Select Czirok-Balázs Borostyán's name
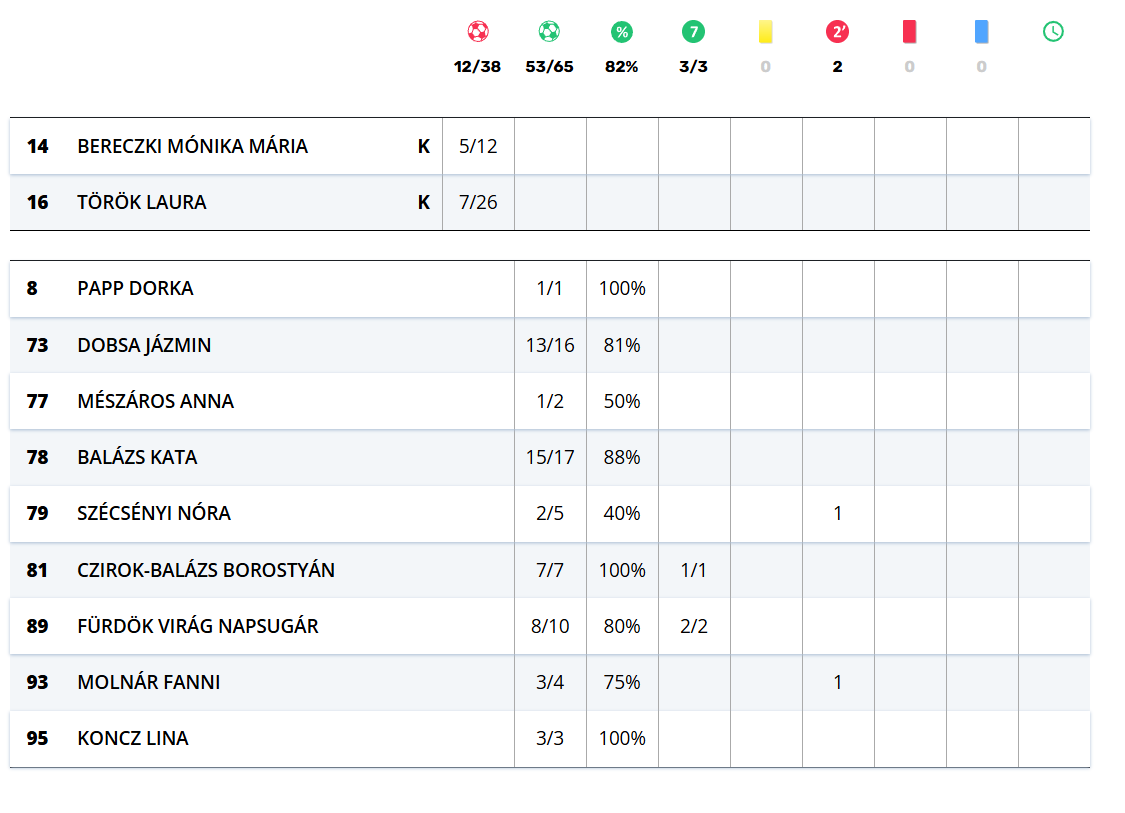The width and height of the screenshot is (1125, 813). pyautogui.click(x=206, y=570)
